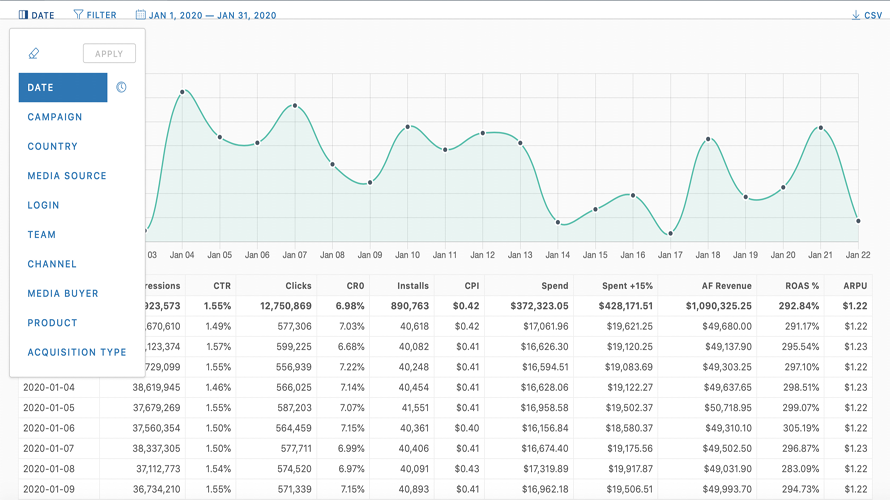Select the DATE grouping option
Viewport: 890px width, 500px height.
[x=62, y=87]
